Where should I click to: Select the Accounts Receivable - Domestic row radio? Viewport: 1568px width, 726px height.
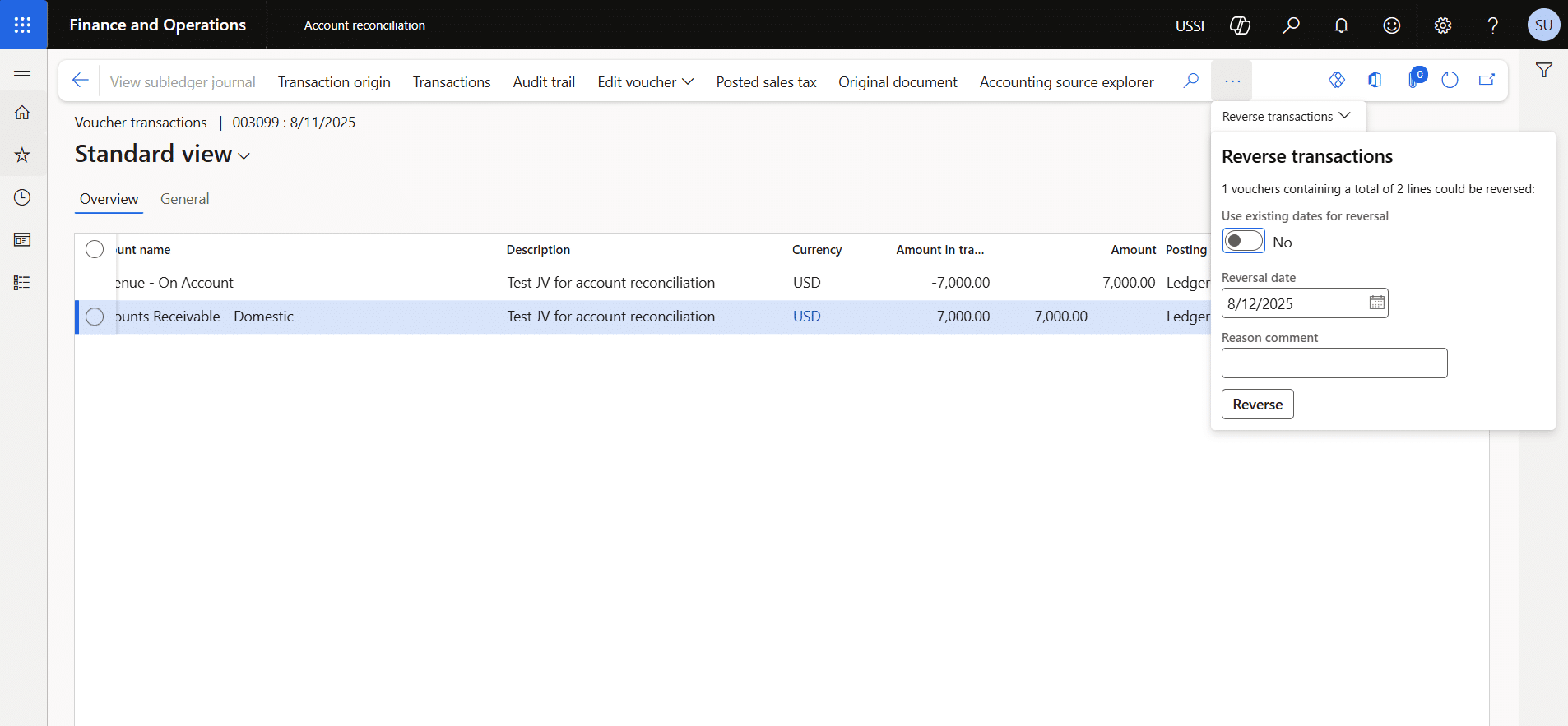pos(95,317)
